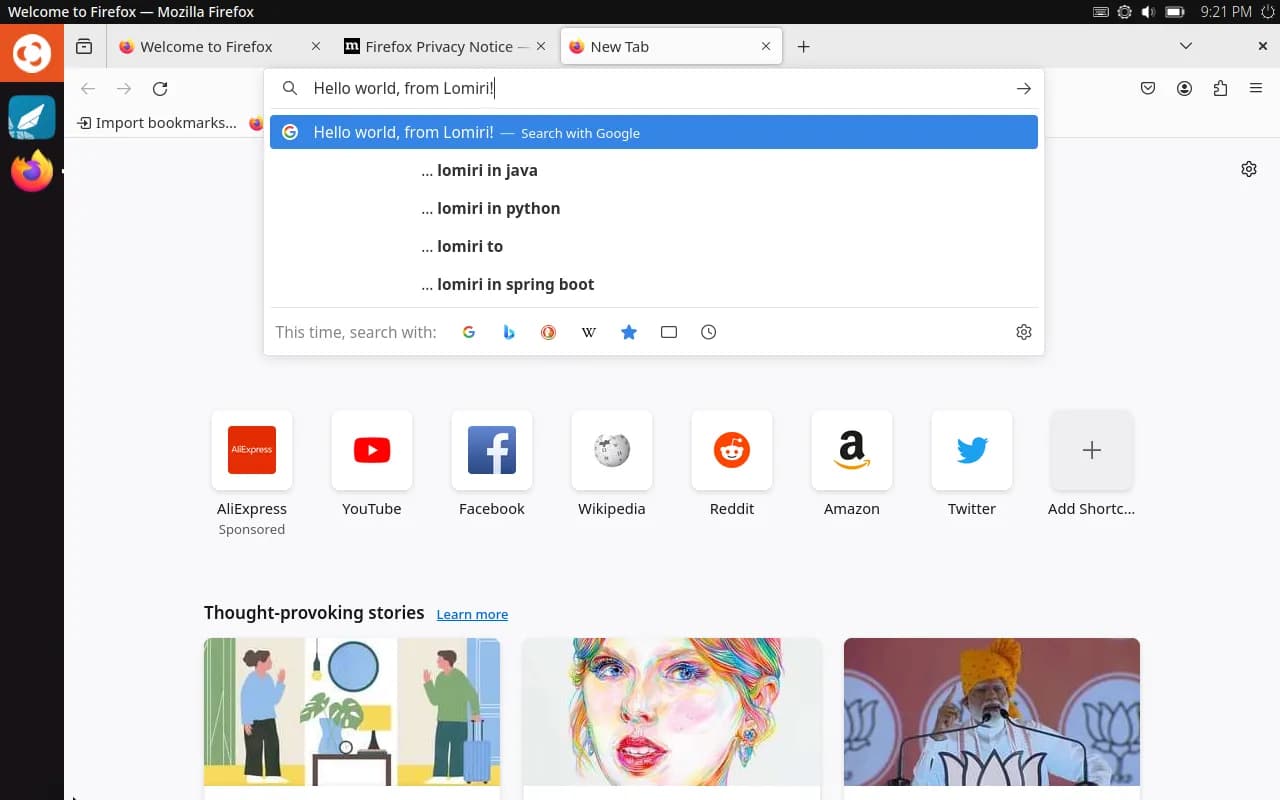Search history using the clock icon
1280x800 pixels.
(x=709, y=331)
